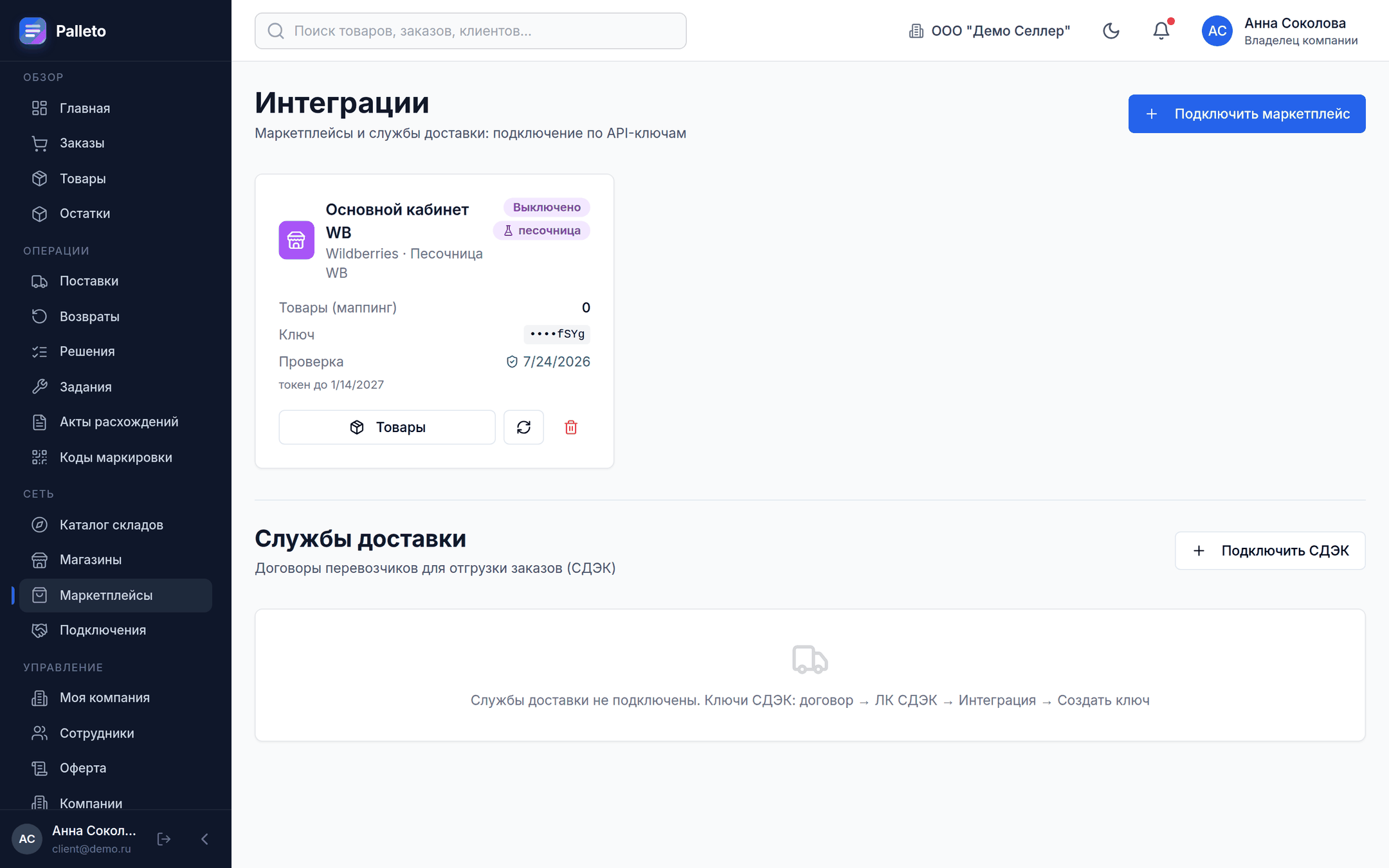Image resolution: width=1389 pixels, height=868 pixels.
Task: Click the песочница badge
Action: coord(541,230)
